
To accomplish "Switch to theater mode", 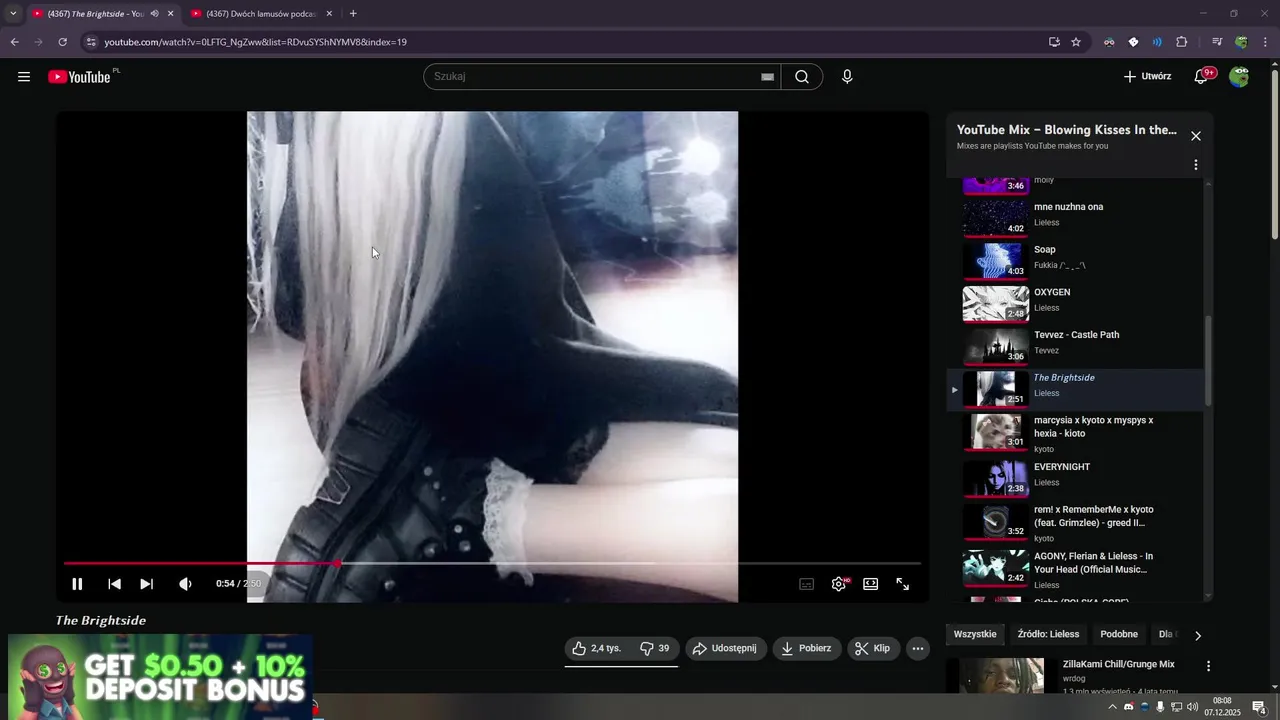I will click(x=871, y=584).
